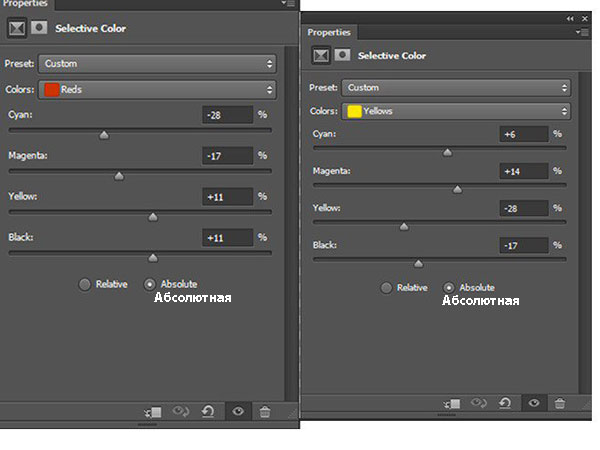Screen dimensions: 600x450
Task: Click the layer mask icon in Reds panel
Action: 39,28
